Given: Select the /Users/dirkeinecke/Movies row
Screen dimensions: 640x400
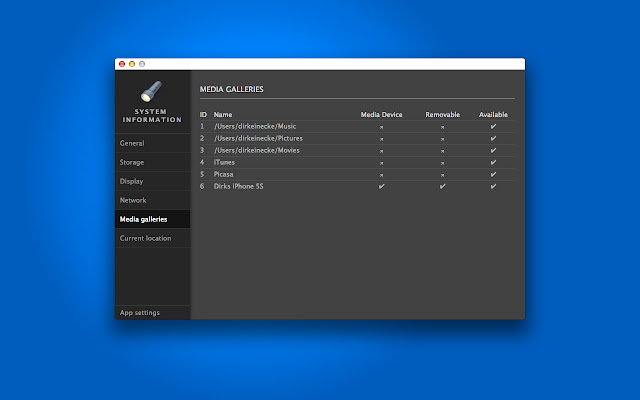Looking at the screenshot, I should coord(357,150).
